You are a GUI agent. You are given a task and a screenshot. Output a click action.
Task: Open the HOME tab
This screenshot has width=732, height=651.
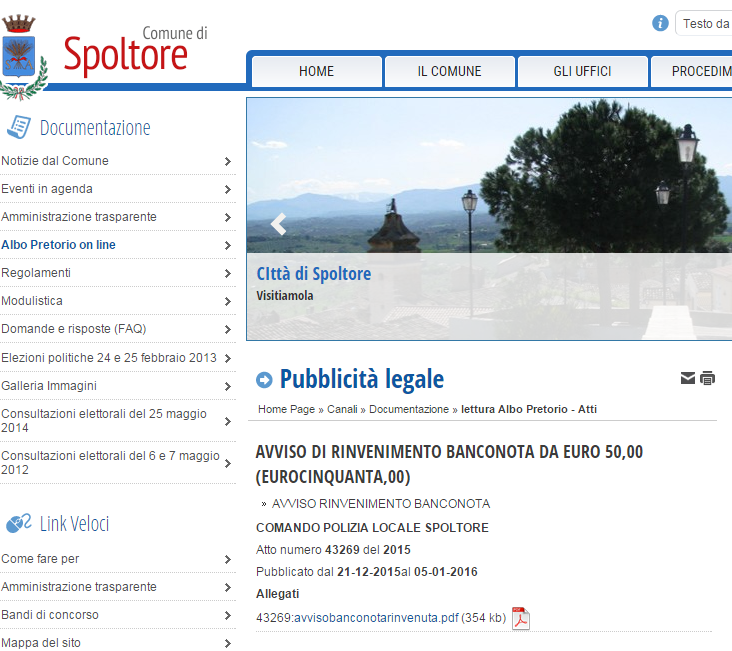[316, 71]
